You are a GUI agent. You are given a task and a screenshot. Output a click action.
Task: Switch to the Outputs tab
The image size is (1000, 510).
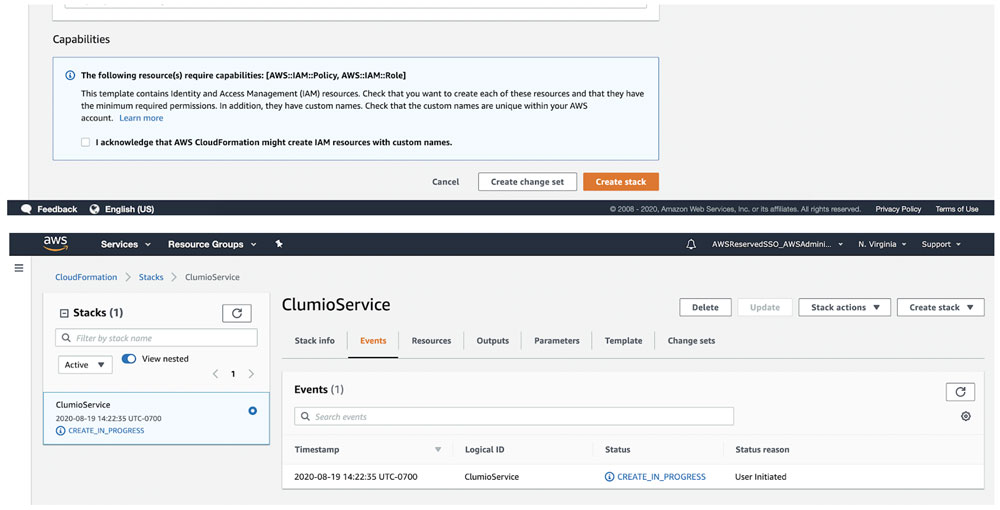(x=492, y=340)
